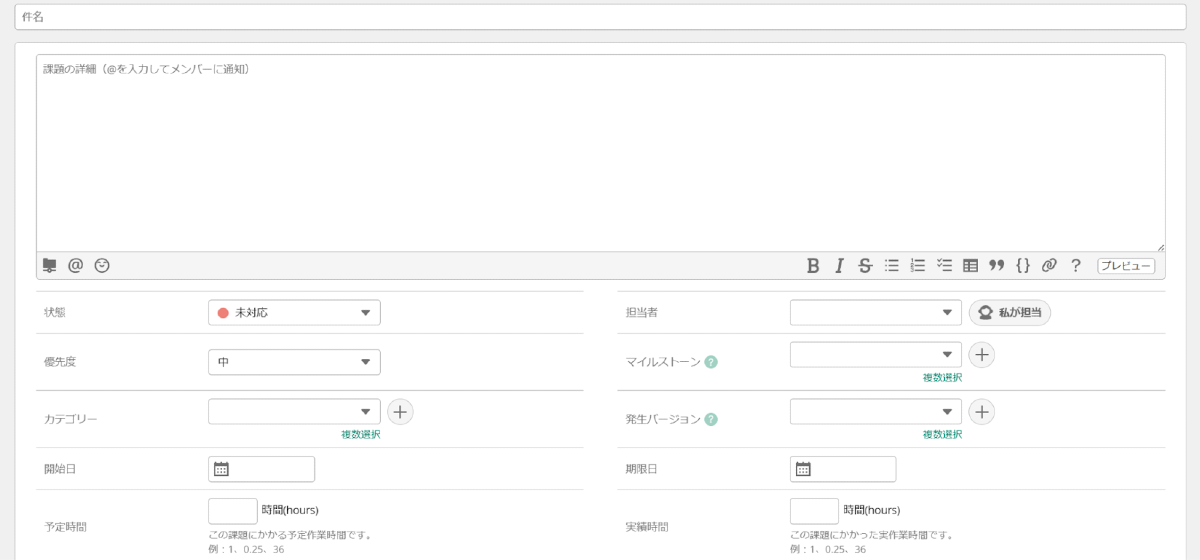This screenshot has width=1200, height=560.
Task: Click 複数選択 link under カテゴリー
Action: 361,434
